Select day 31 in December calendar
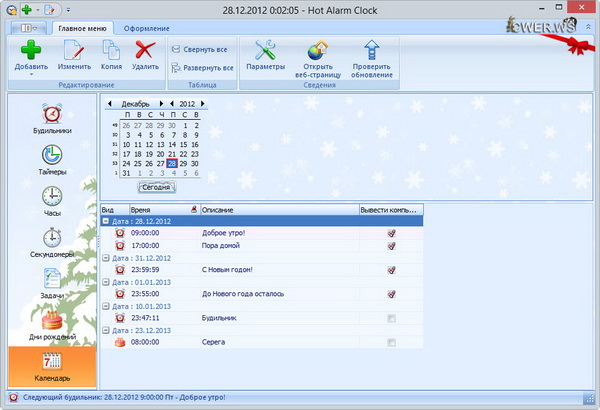 (126, 173)
